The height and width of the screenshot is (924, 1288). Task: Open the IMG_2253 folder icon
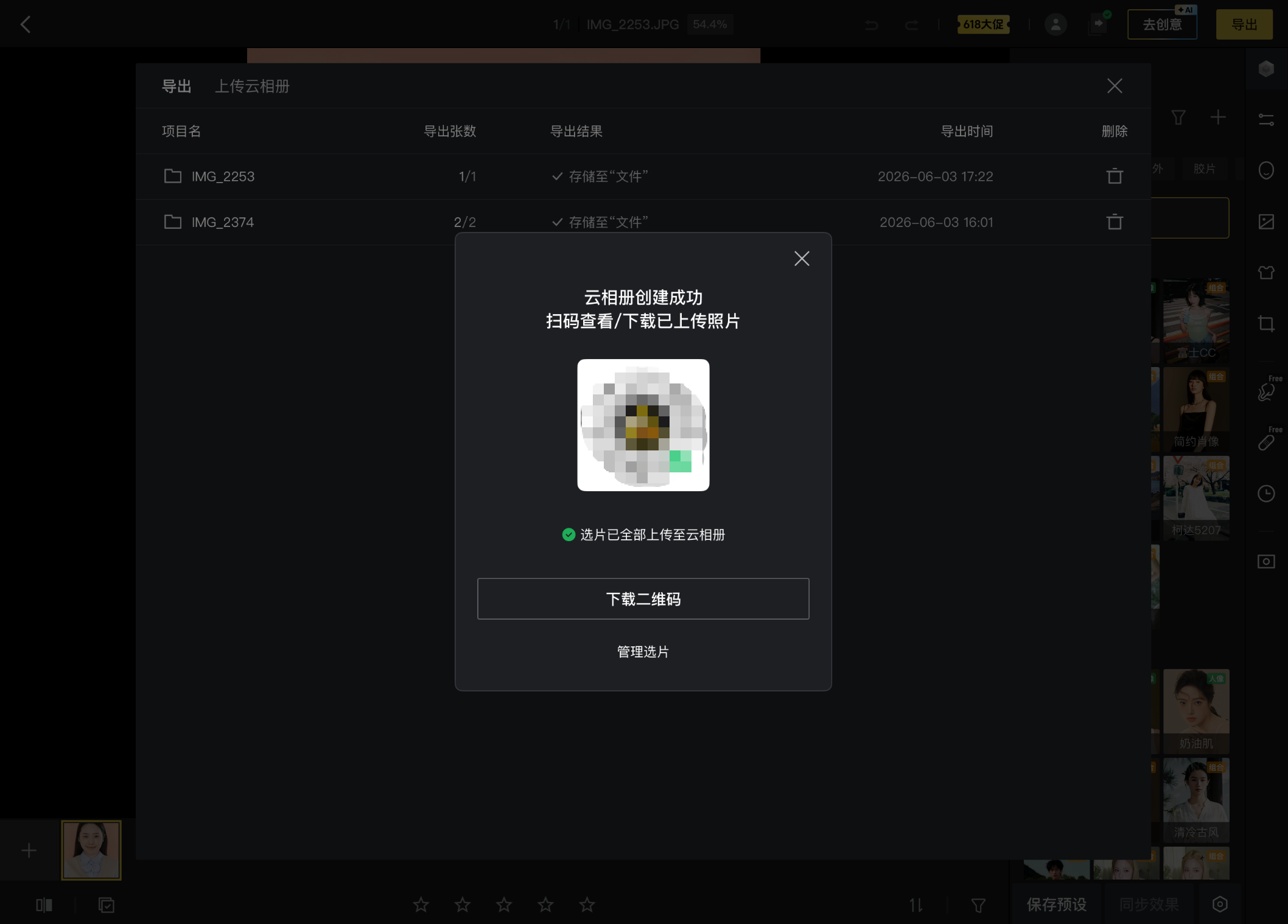pyautogui.click(x=173, y=176)
